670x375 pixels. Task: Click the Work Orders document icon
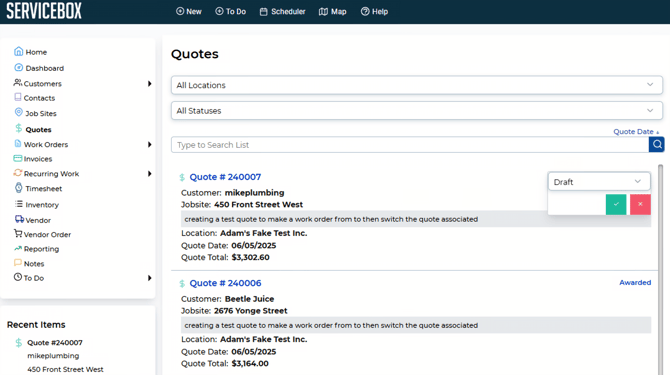pos(18,144)
